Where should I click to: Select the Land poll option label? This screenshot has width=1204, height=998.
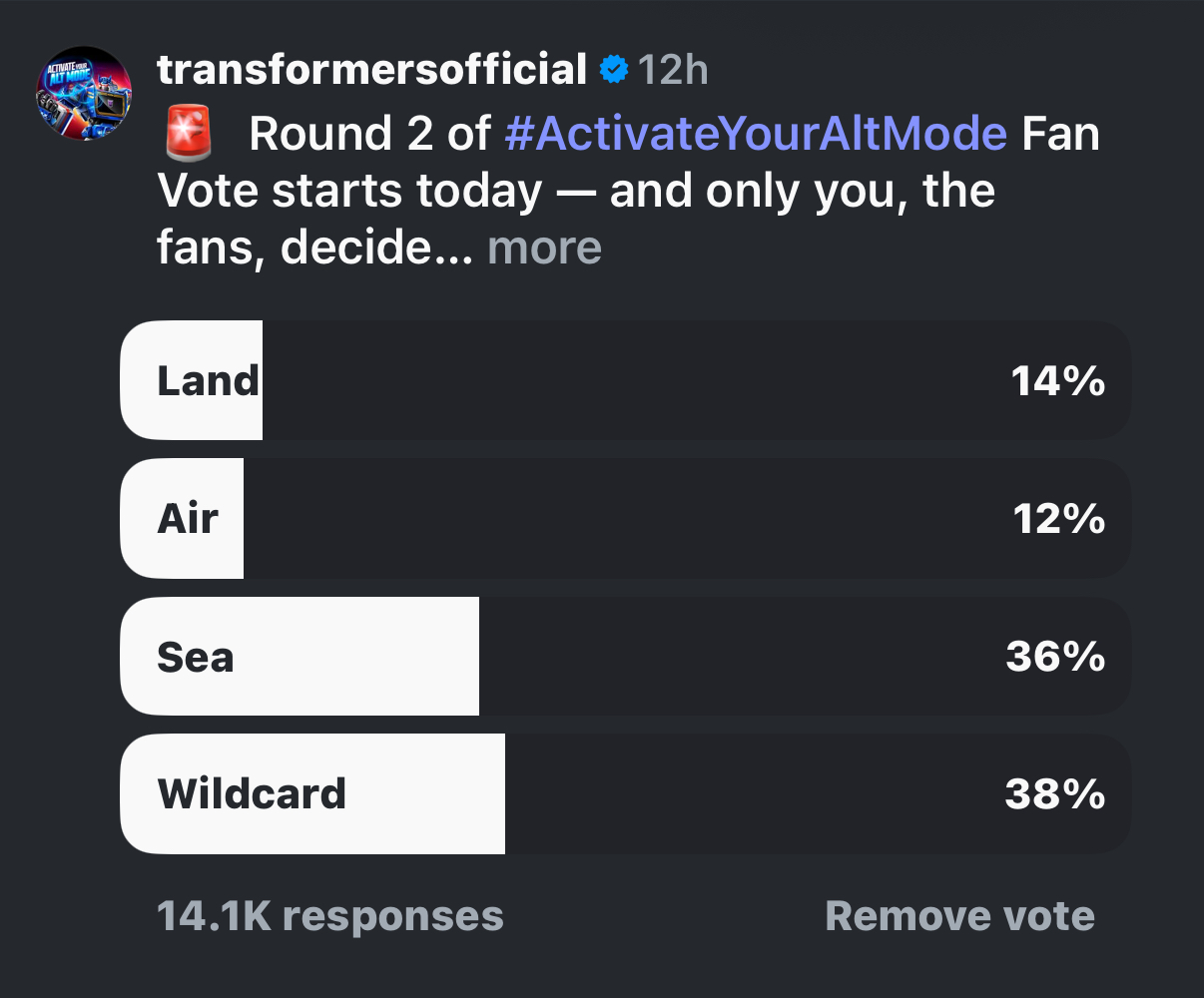coord(208,380)
